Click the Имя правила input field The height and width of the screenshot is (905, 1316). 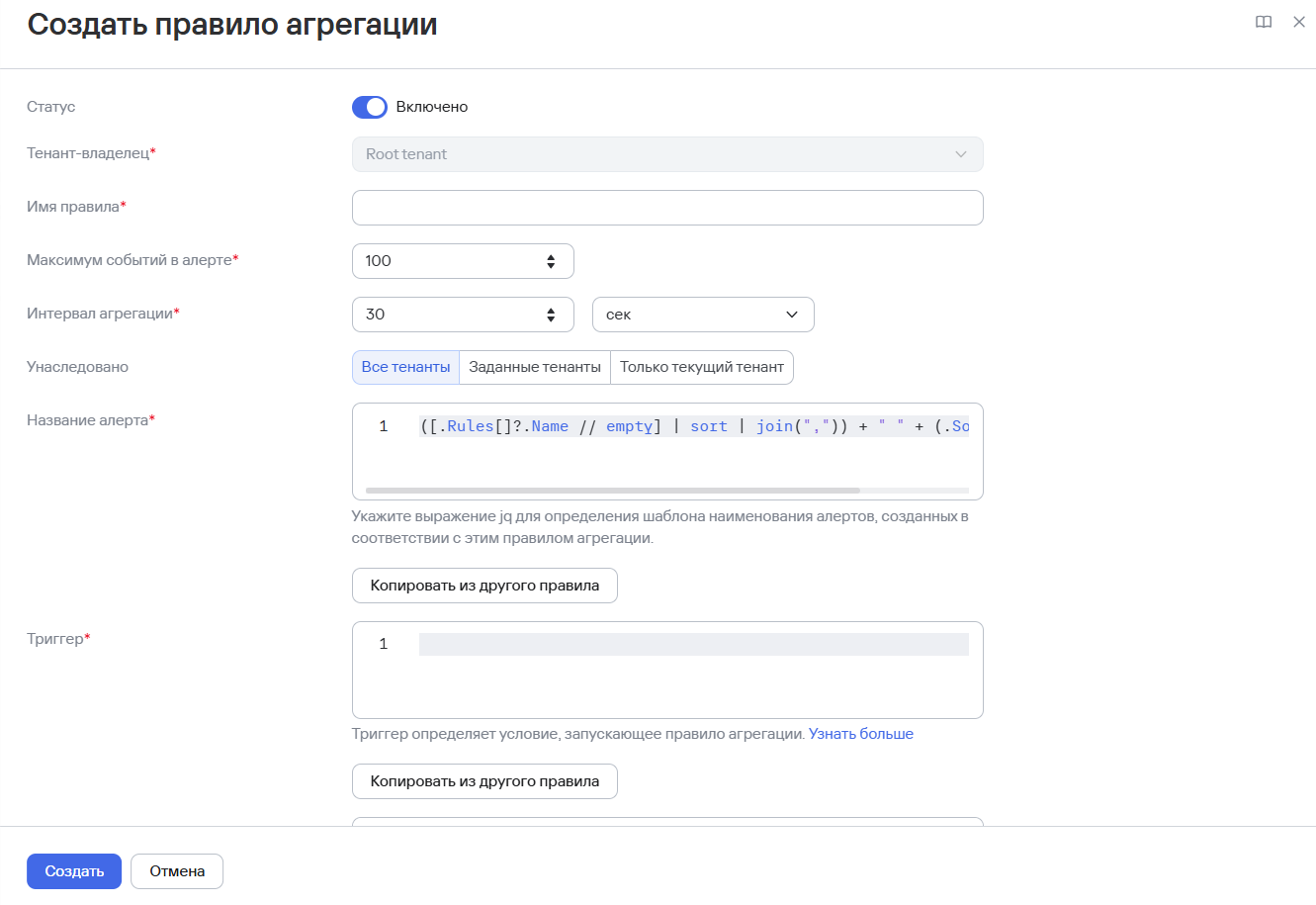[x=667, y=208]
